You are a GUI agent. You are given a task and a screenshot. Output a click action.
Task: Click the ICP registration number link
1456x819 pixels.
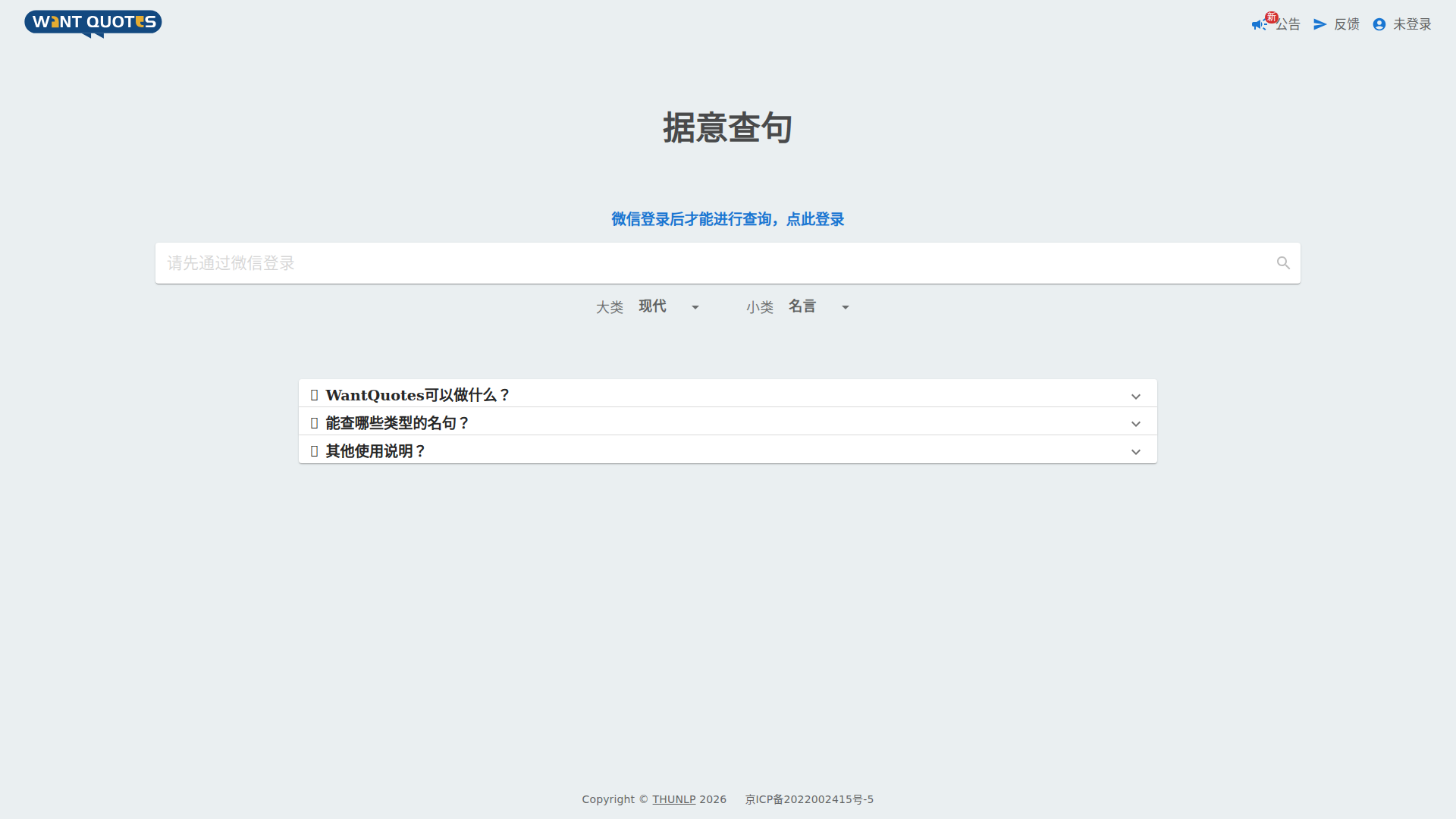(x=809, y=799)
